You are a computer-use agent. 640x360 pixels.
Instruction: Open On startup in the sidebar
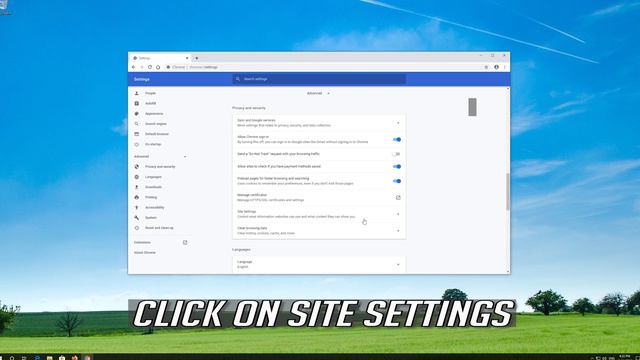(153, 144)
